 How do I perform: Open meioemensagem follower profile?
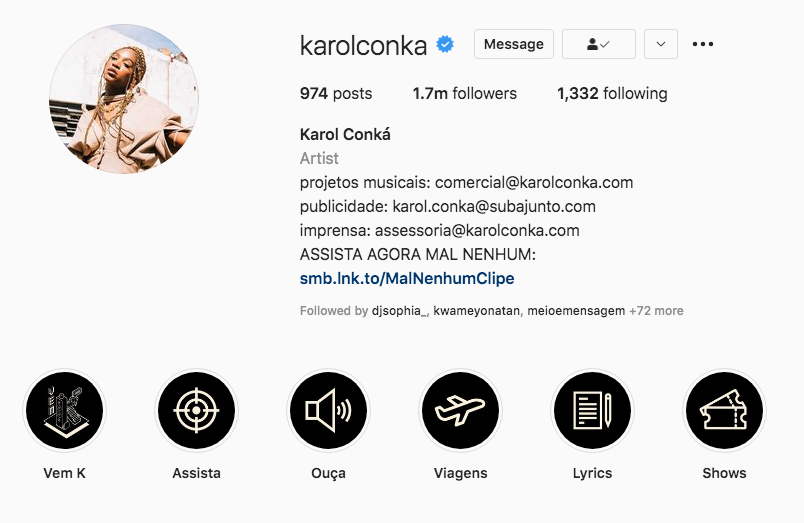point(576,311)
